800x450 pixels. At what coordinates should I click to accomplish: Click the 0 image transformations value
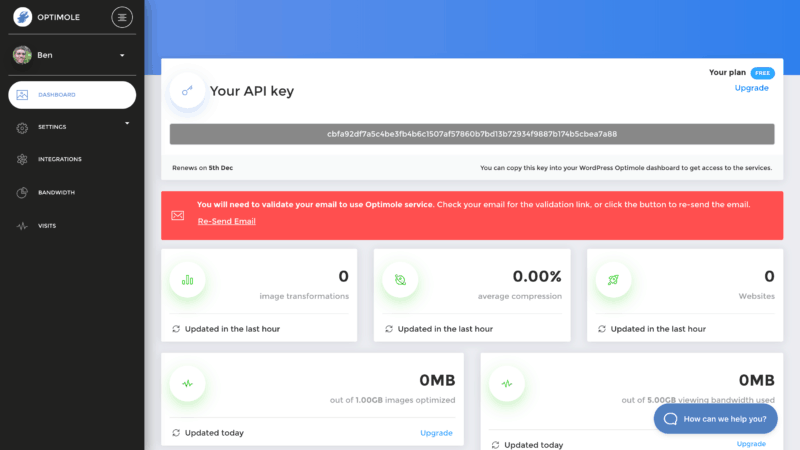(343, 277)
